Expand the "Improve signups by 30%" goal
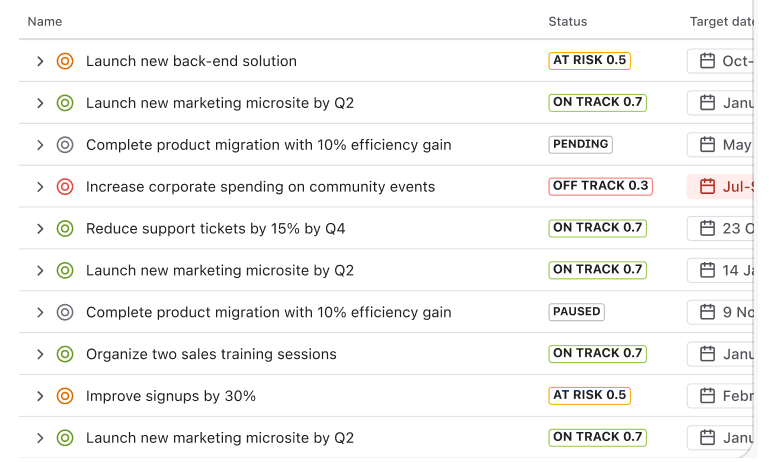 pos(40,396)
